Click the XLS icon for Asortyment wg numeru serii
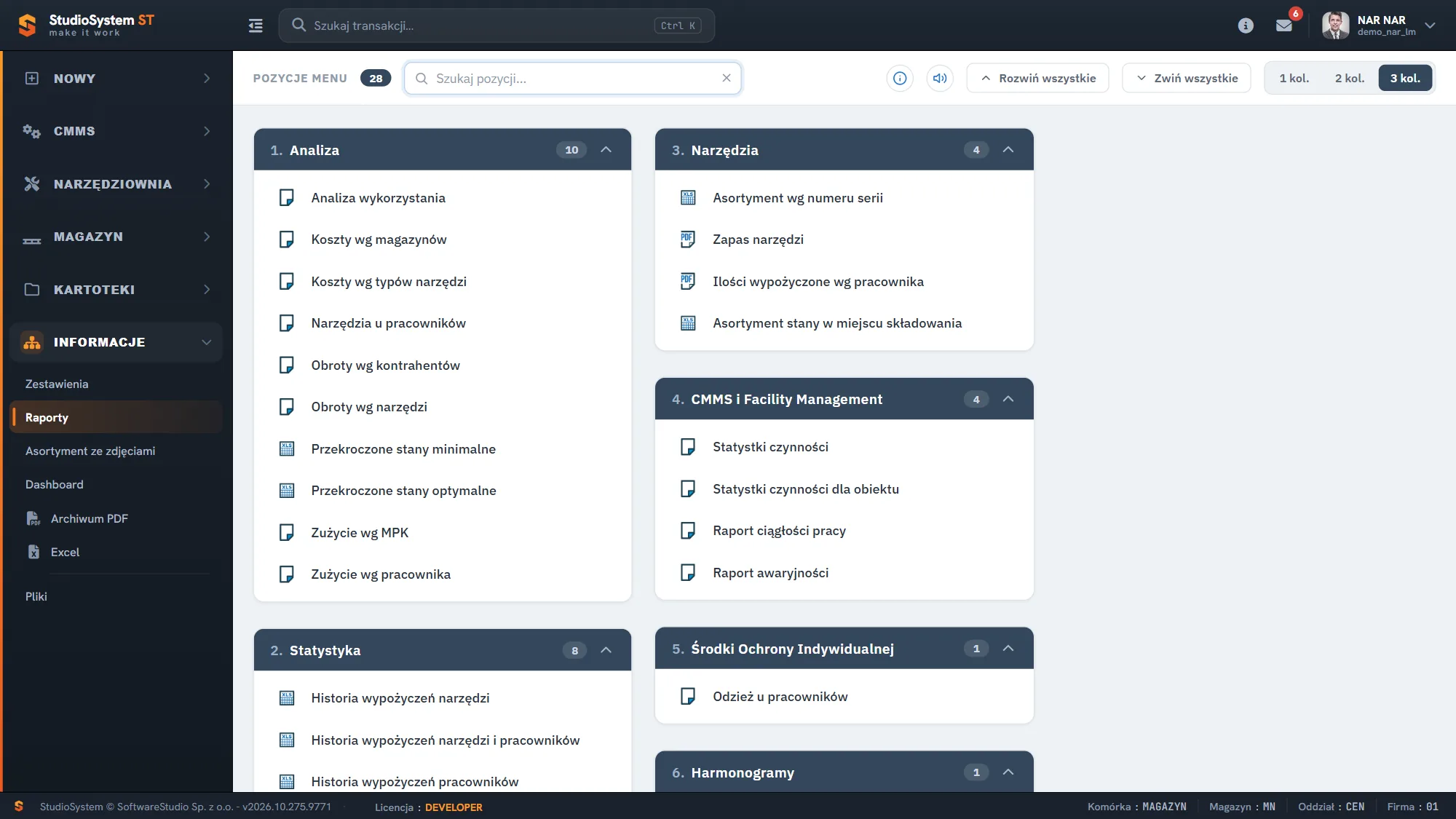 (688, 198)
